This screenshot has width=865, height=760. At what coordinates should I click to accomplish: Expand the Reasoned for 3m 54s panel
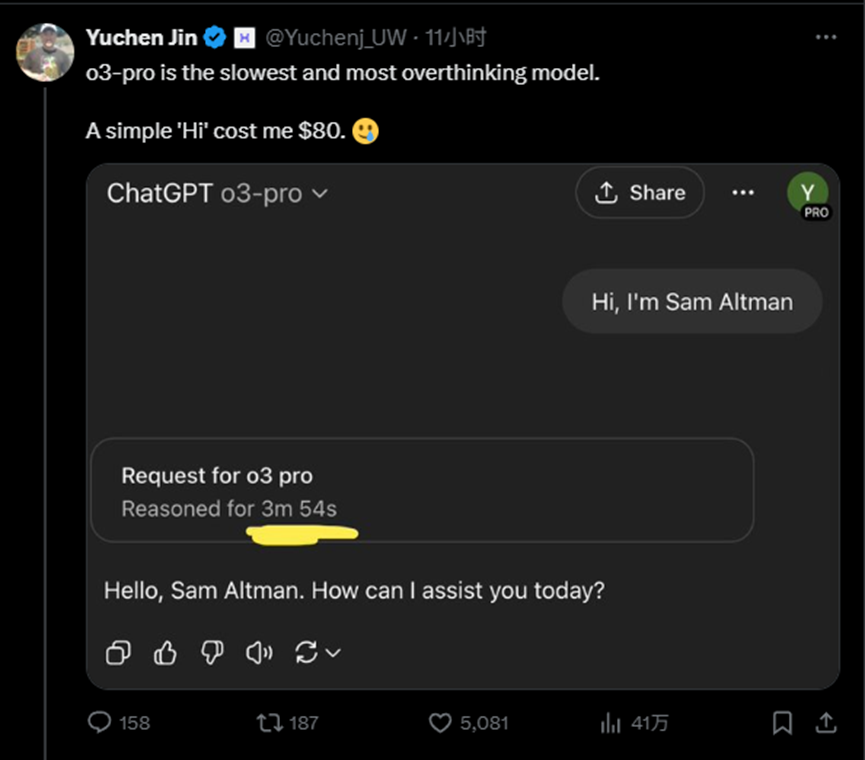tap(421, 491)
